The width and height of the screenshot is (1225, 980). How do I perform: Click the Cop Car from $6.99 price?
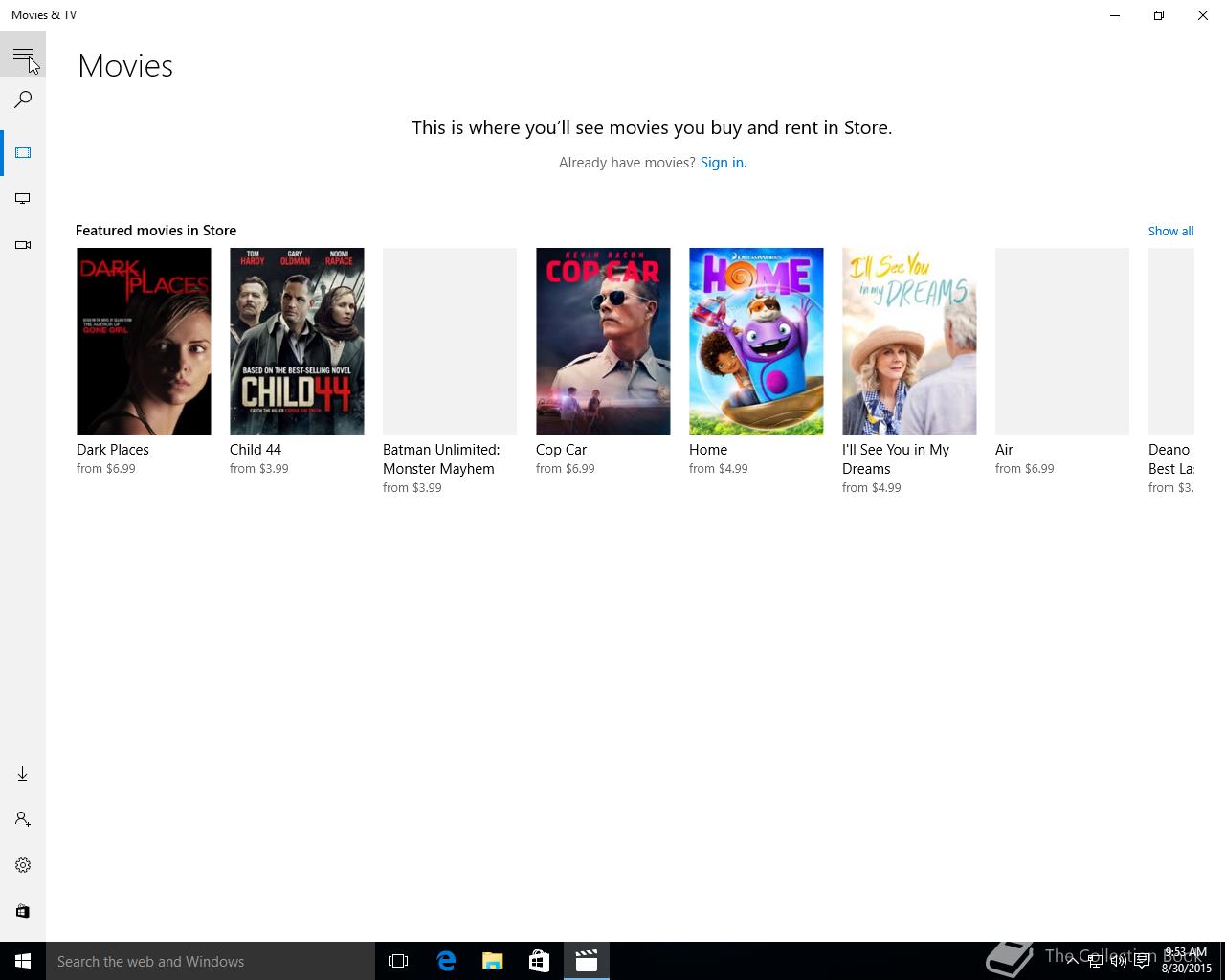point(566,469)
